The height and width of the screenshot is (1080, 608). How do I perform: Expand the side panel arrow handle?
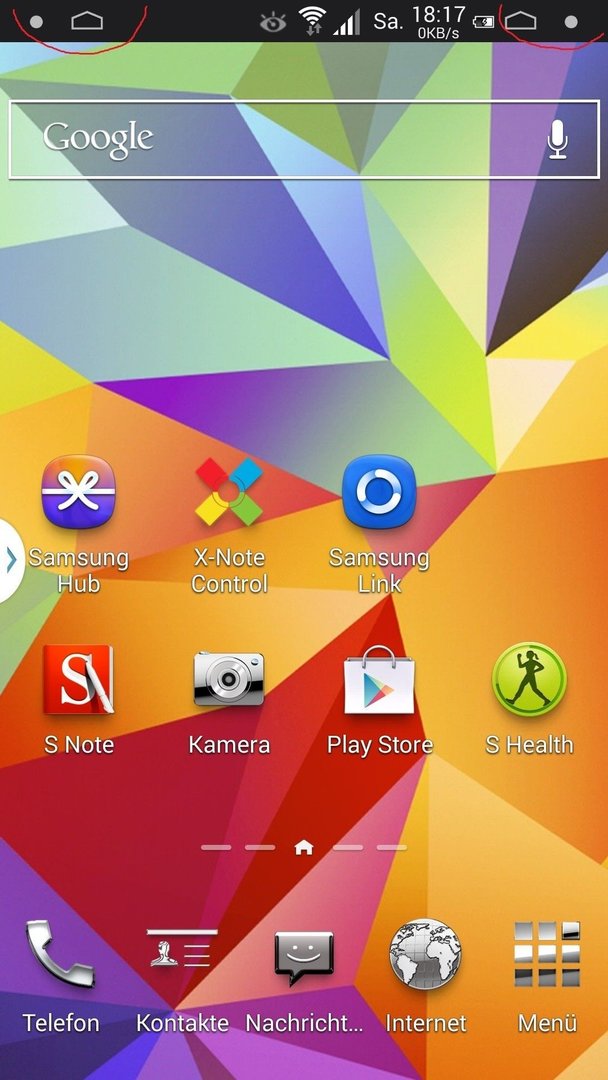(x=10, y=561)
